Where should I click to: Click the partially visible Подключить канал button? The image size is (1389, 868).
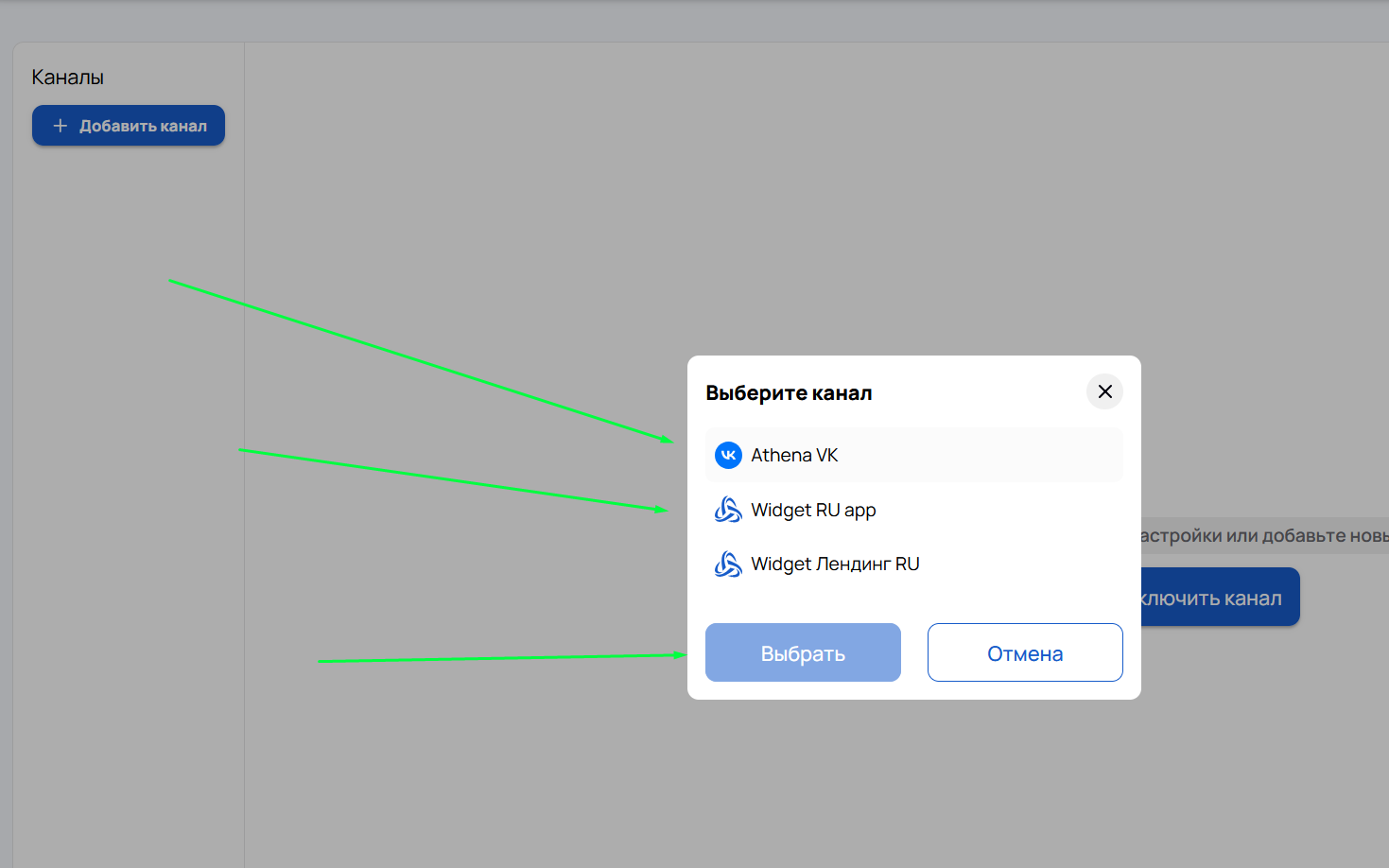[1220, 598]
